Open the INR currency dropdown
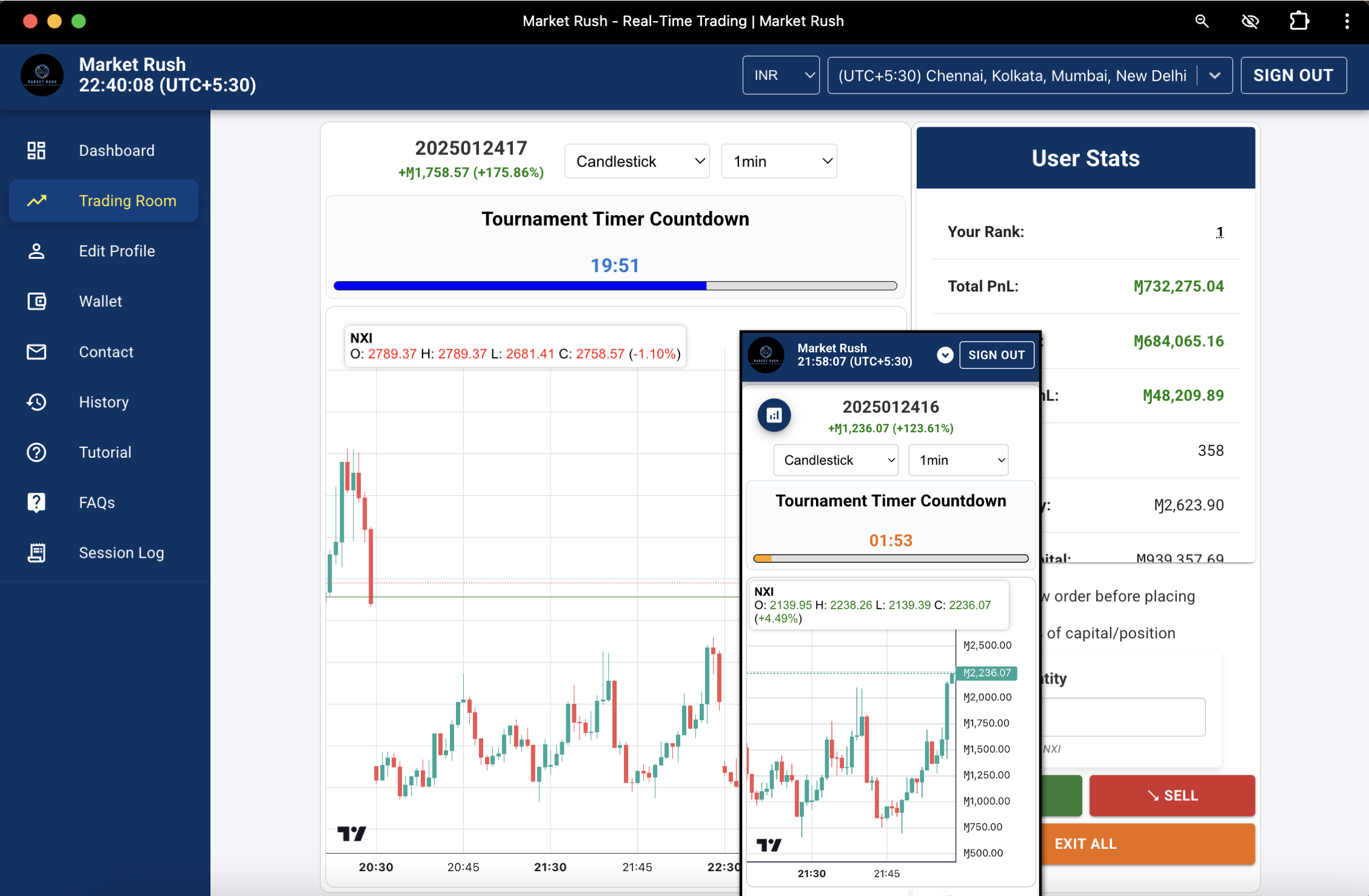The height and width of the screenshot is (896, 1369). pos(781,75)
